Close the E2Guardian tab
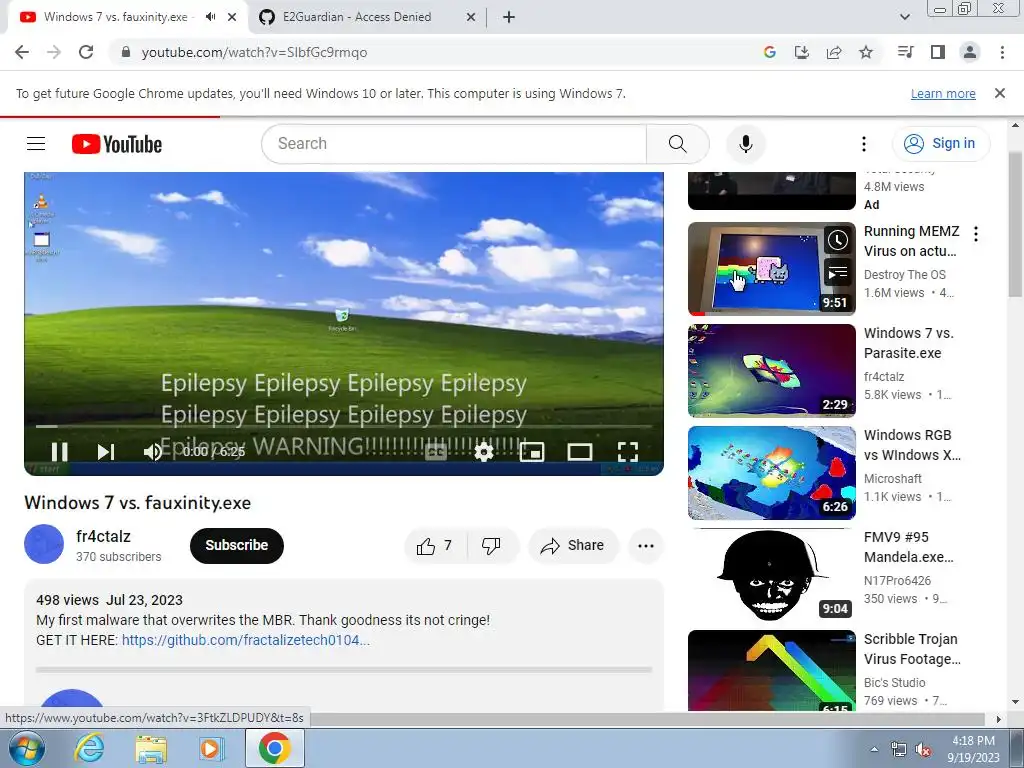 [471, 17]
